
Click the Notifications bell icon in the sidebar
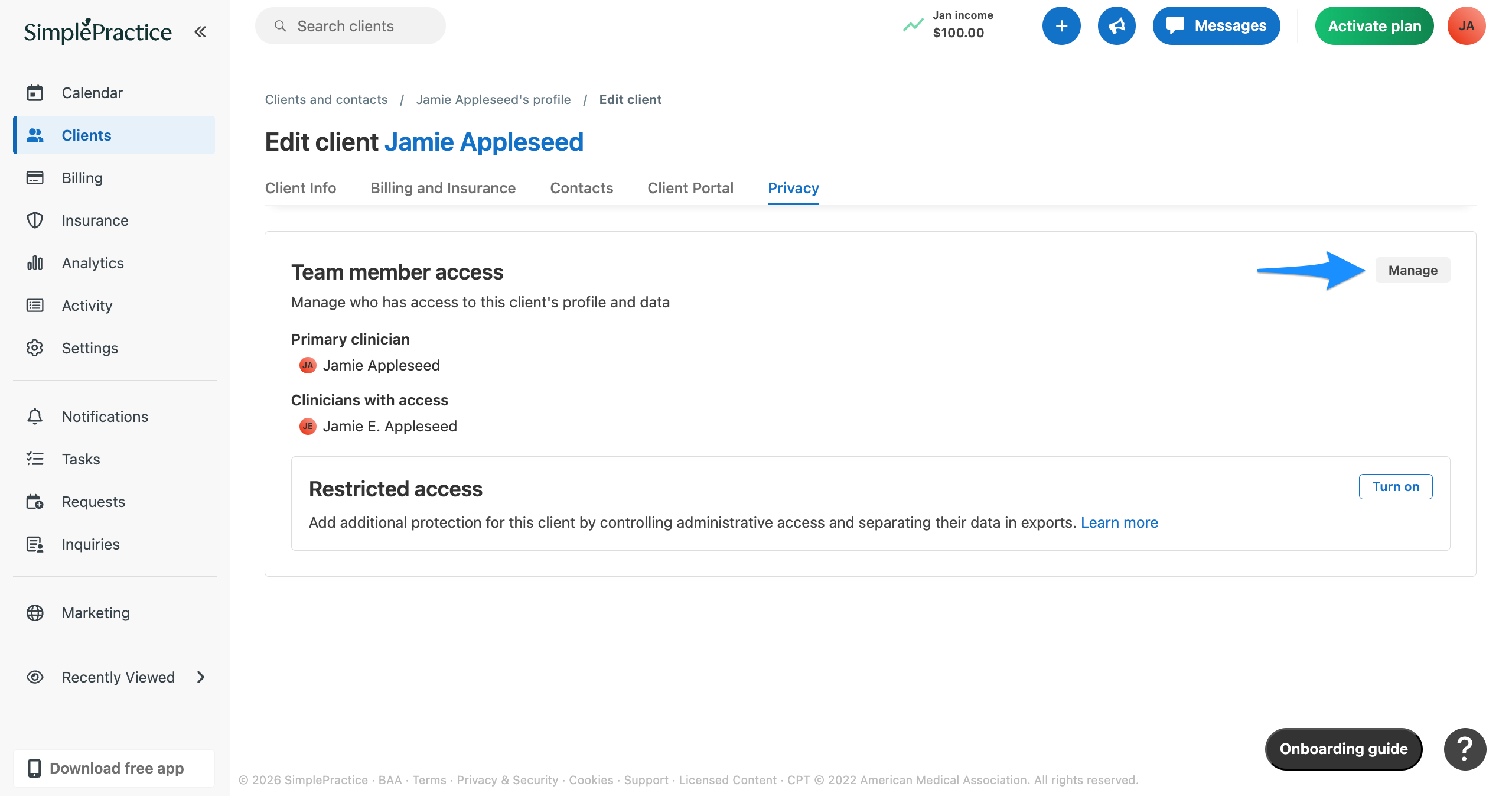pyautogui.click(x=35, y=417)
